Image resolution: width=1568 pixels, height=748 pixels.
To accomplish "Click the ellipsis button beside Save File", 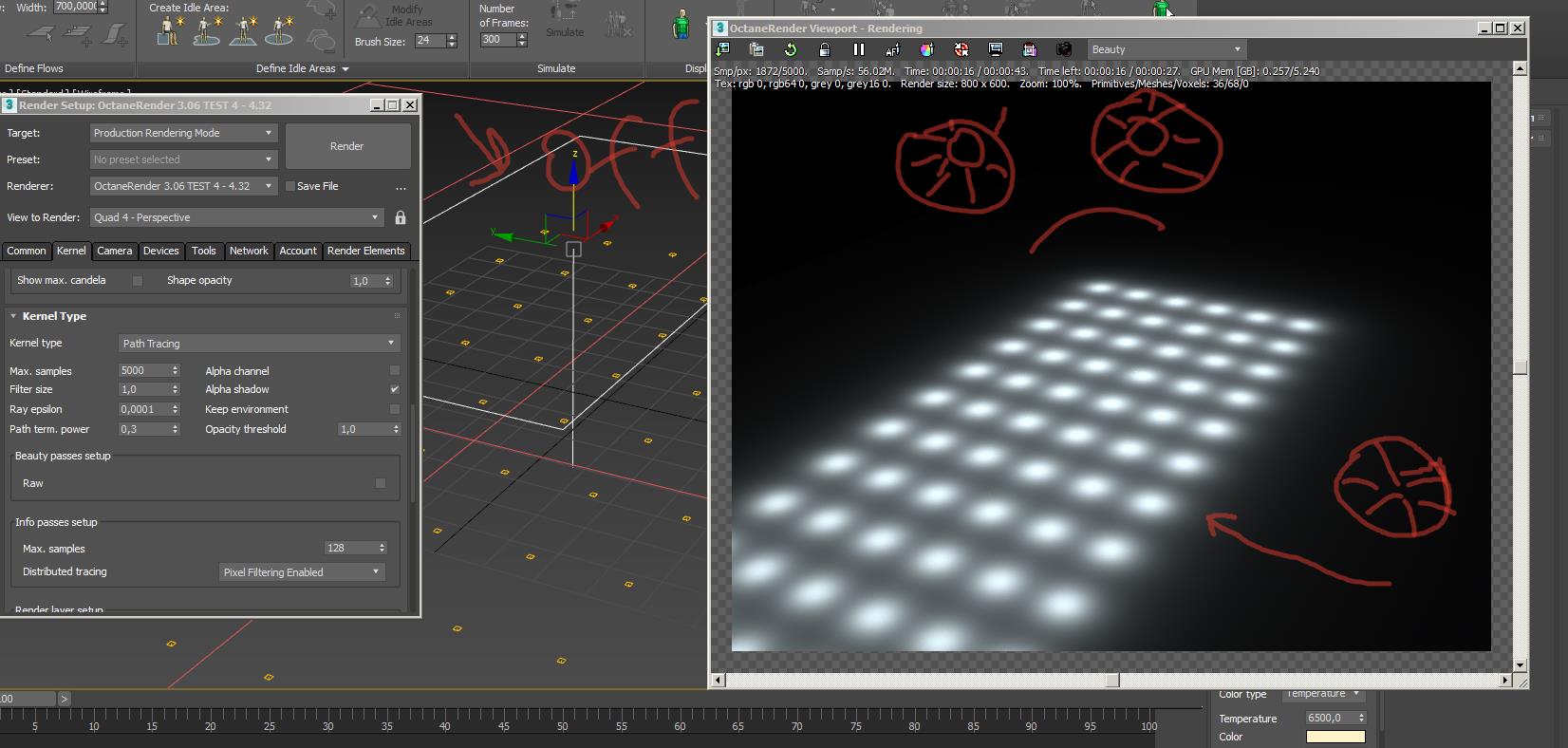I will (x=401, y=187).
